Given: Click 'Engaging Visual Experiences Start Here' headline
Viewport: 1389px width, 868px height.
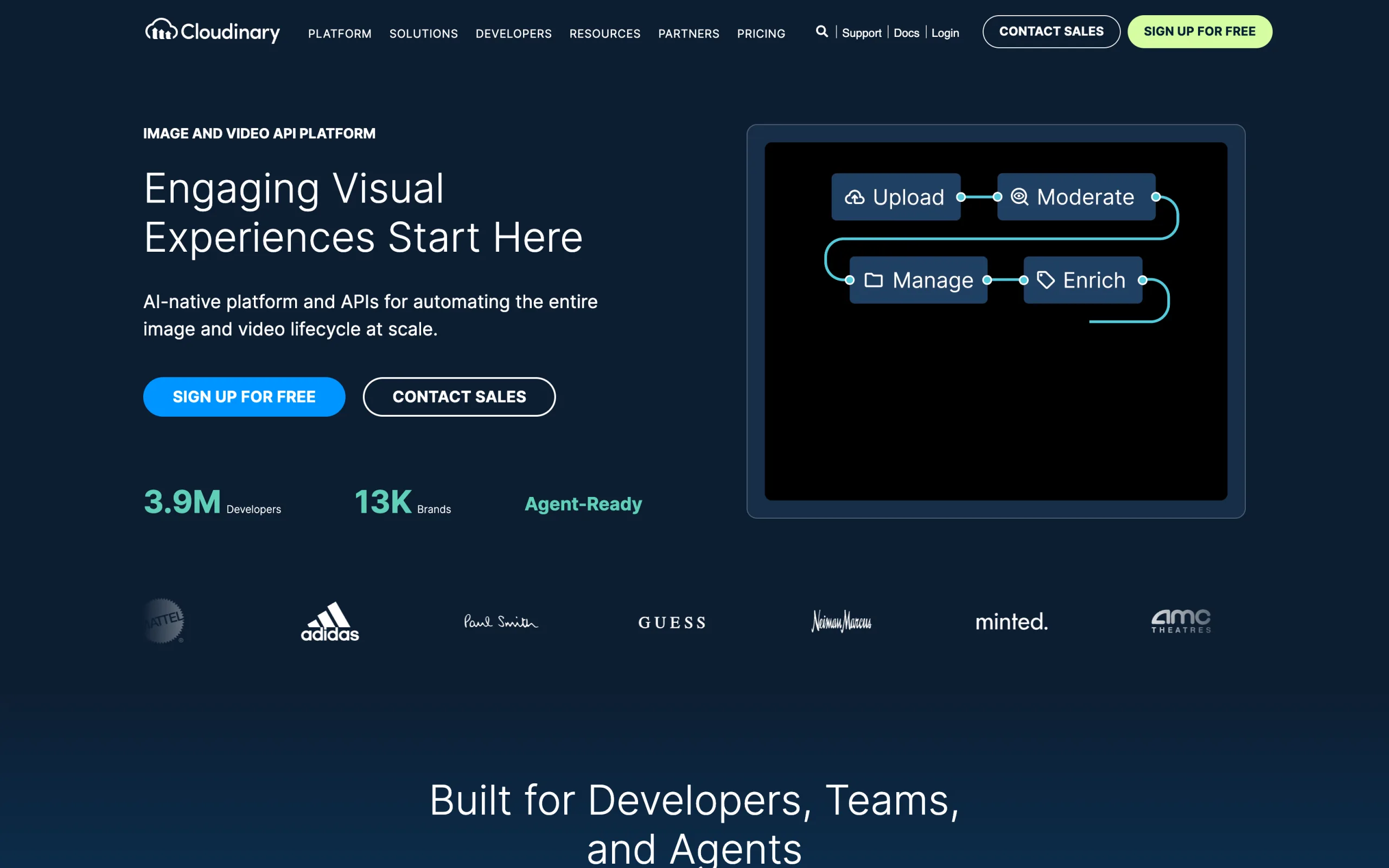Looking at the screenshot, I should tap(363, 213).
